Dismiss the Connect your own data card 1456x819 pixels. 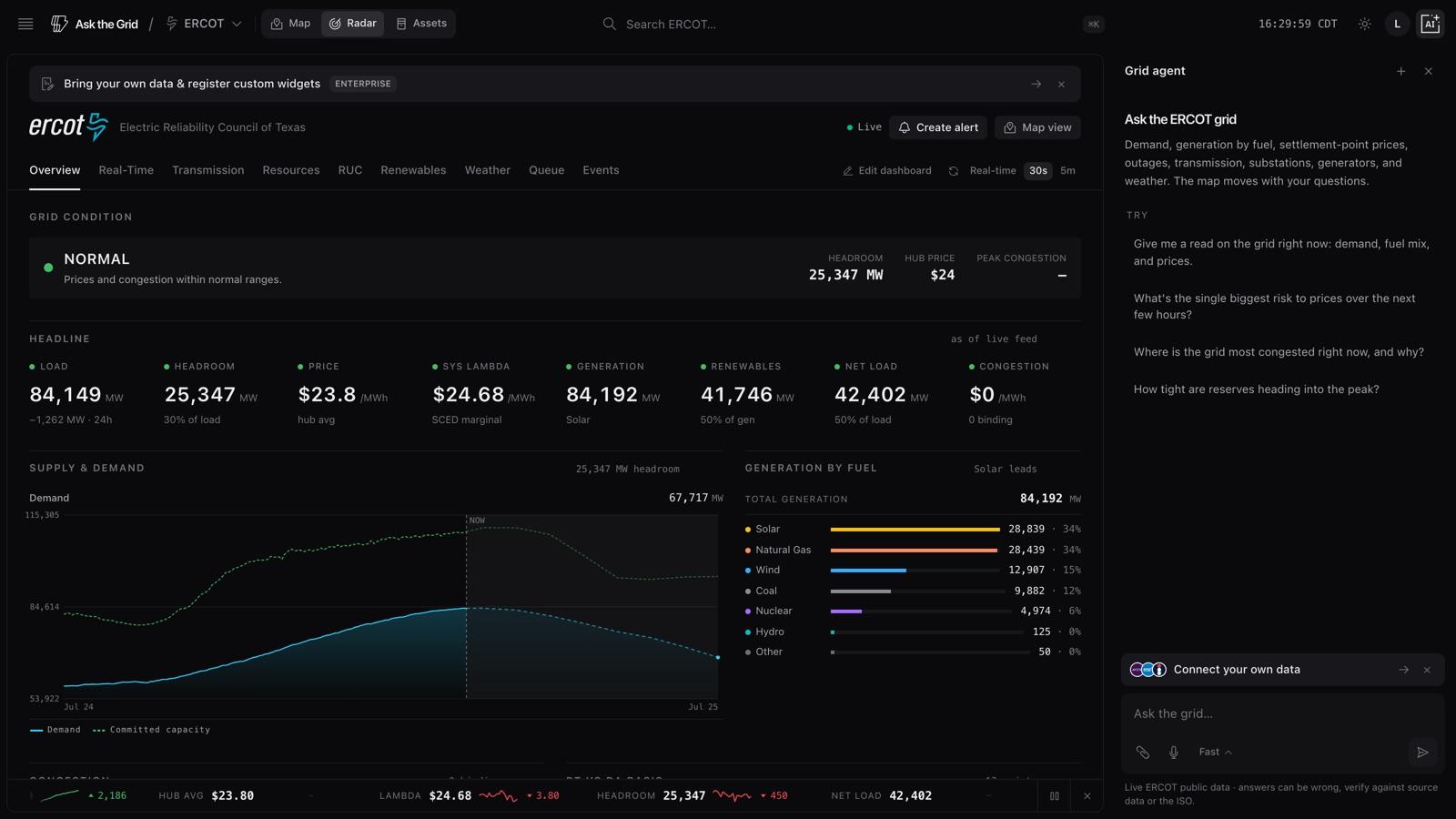click(1427, 670)
